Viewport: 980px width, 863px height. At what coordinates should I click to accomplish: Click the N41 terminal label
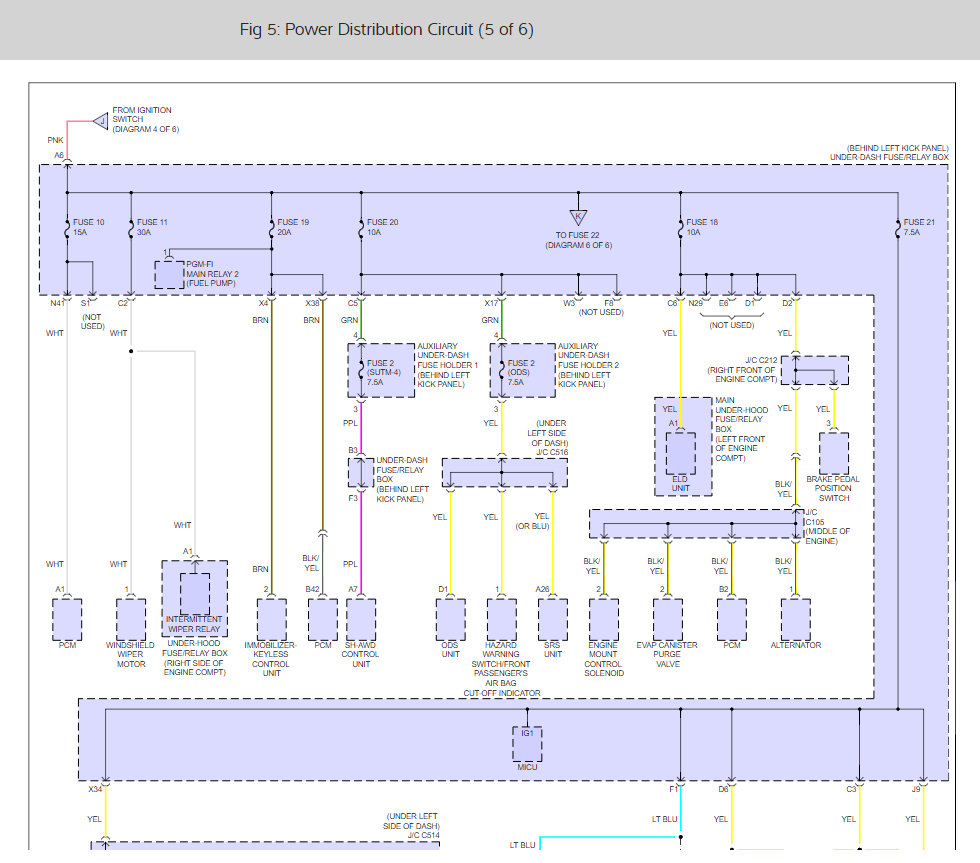click(x=57, y=303)
